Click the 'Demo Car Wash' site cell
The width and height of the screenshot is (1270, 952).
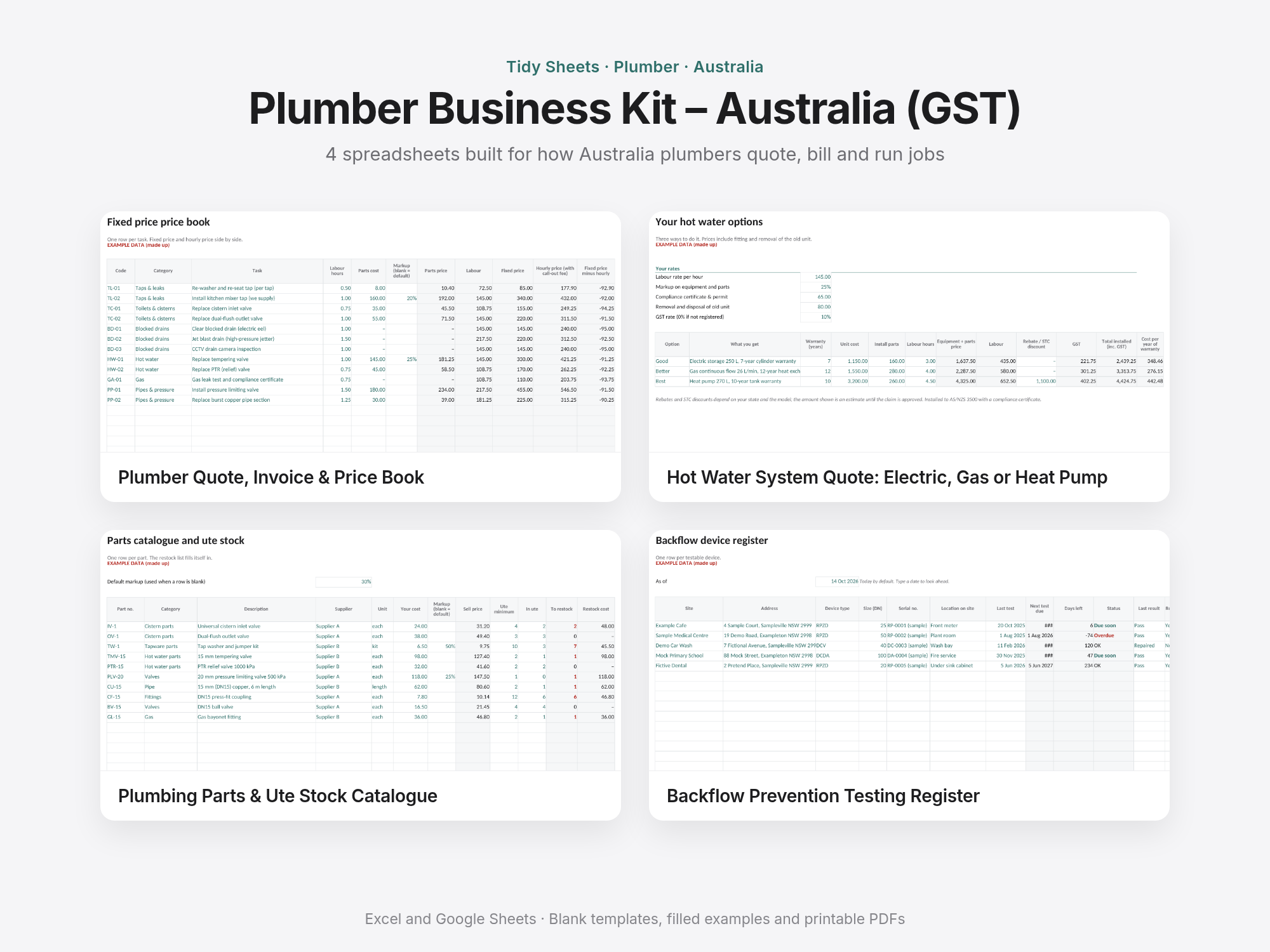(x=689, y=645)
